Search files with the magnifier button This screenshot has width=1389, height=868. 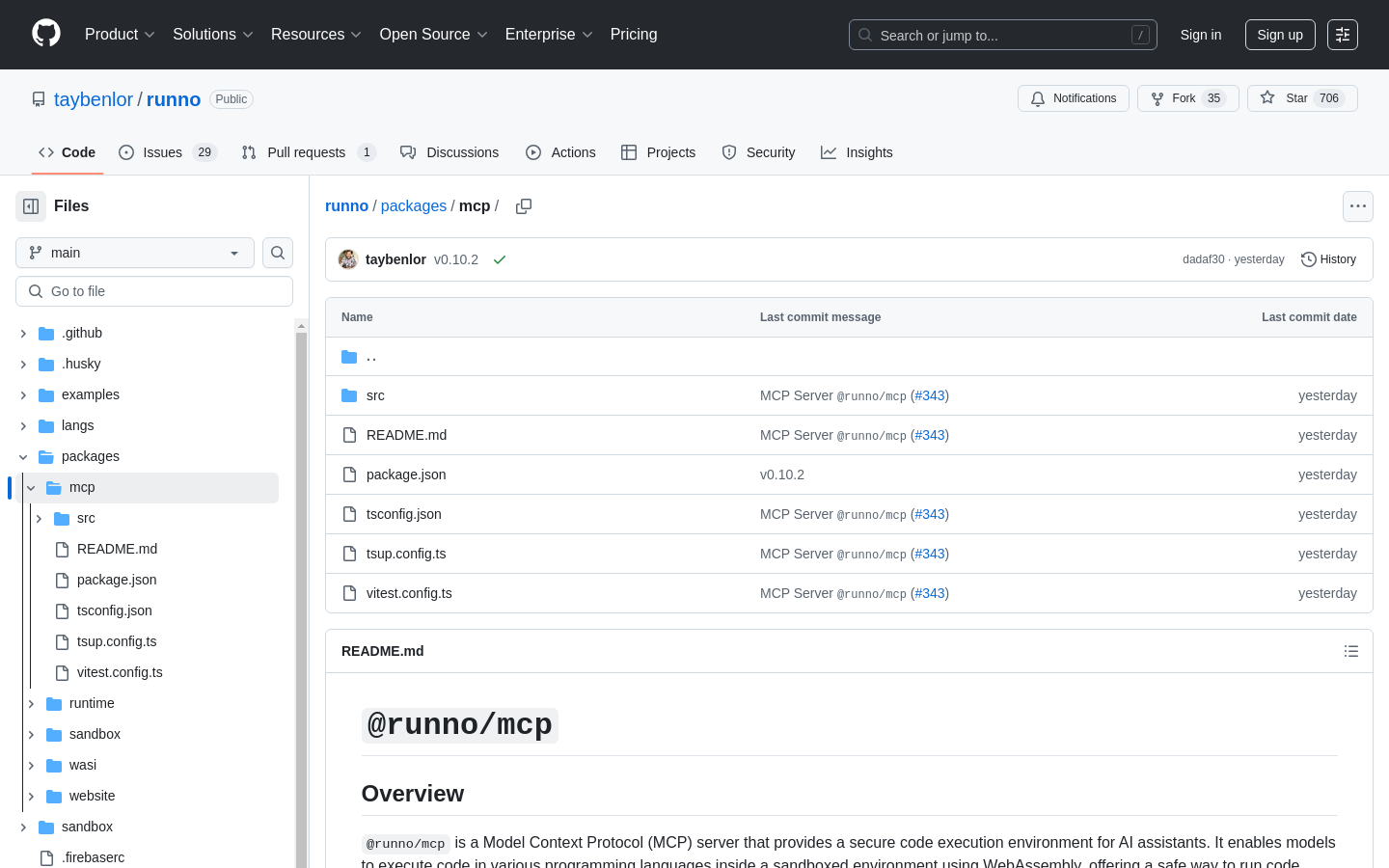pos(278,253)
